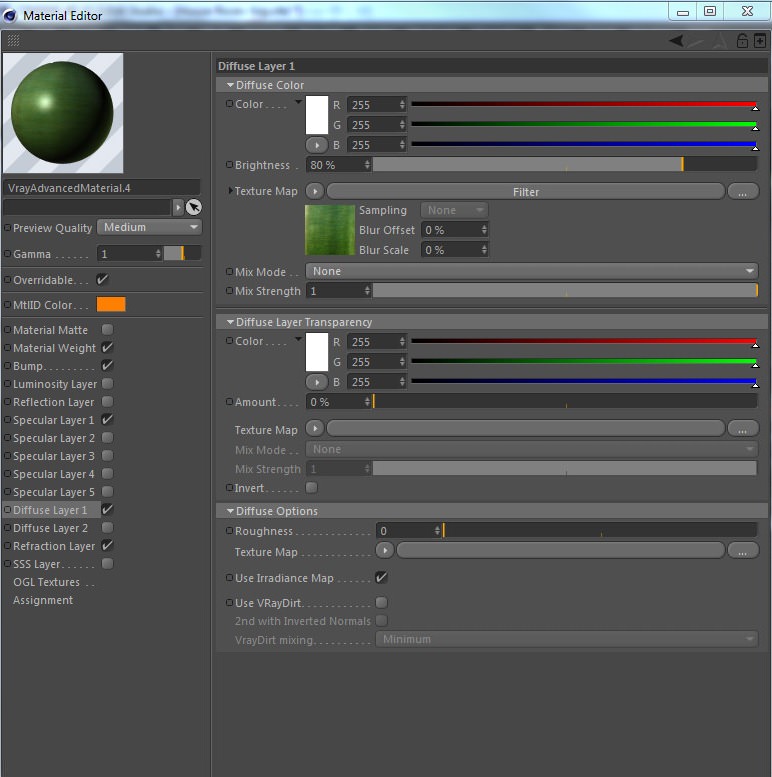
Task: Click color mode arrow button under Diffuse Color swatch
Action: pyautogui.click(x=317, y=145)
